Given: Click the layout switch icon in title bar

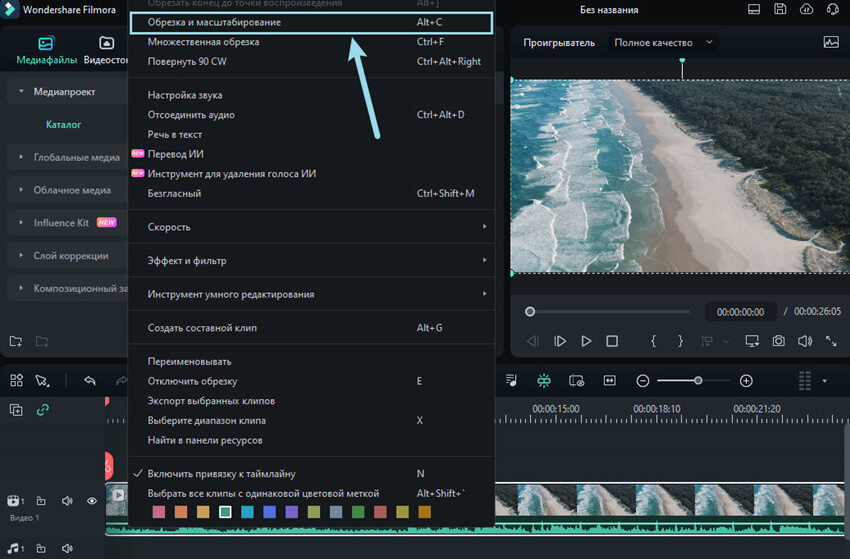Looking at the screenshot, I should pyautogui.click(x=754, y=9).
